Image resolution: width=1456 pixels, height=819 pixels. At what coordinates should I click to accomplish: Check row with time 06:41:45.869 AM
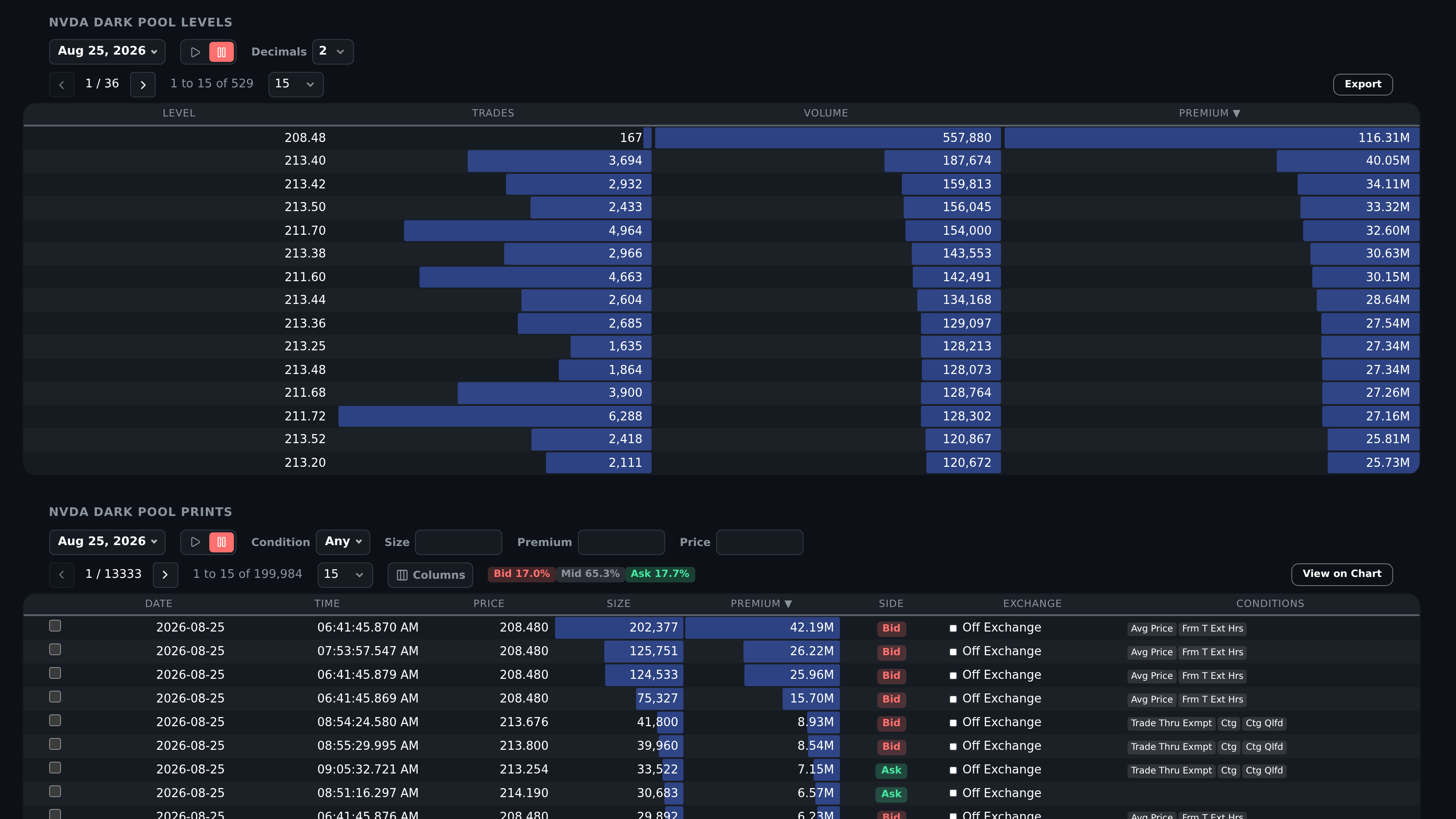click(55, 697)
